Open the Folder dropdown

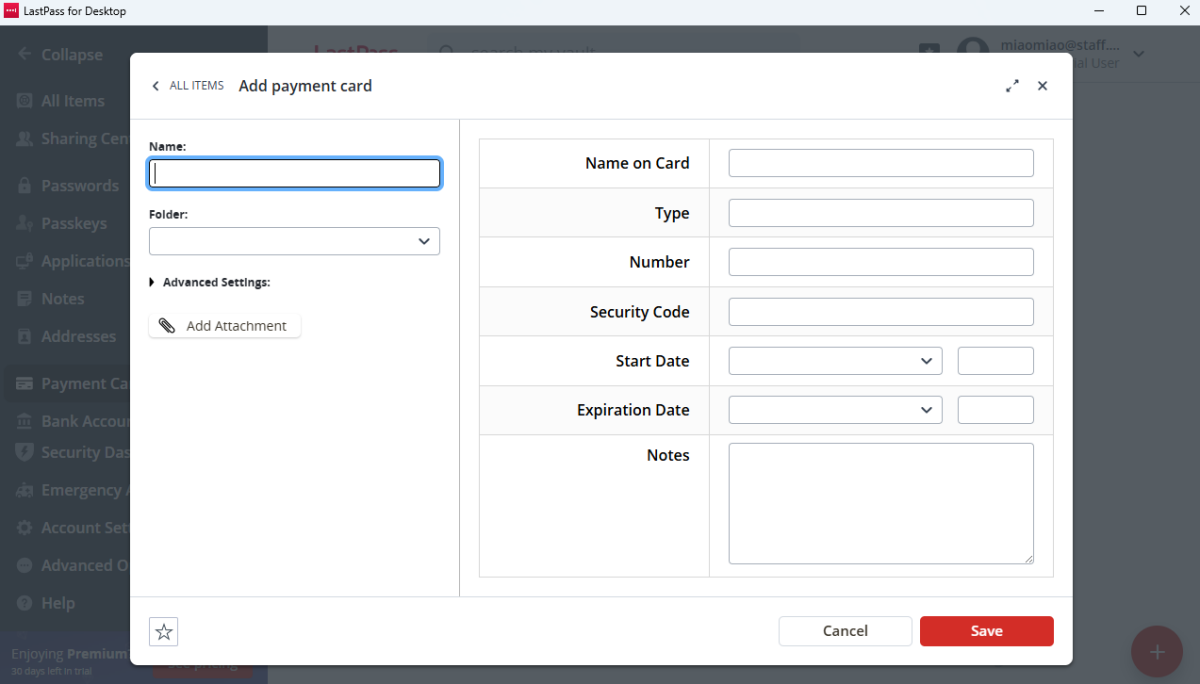294,241
